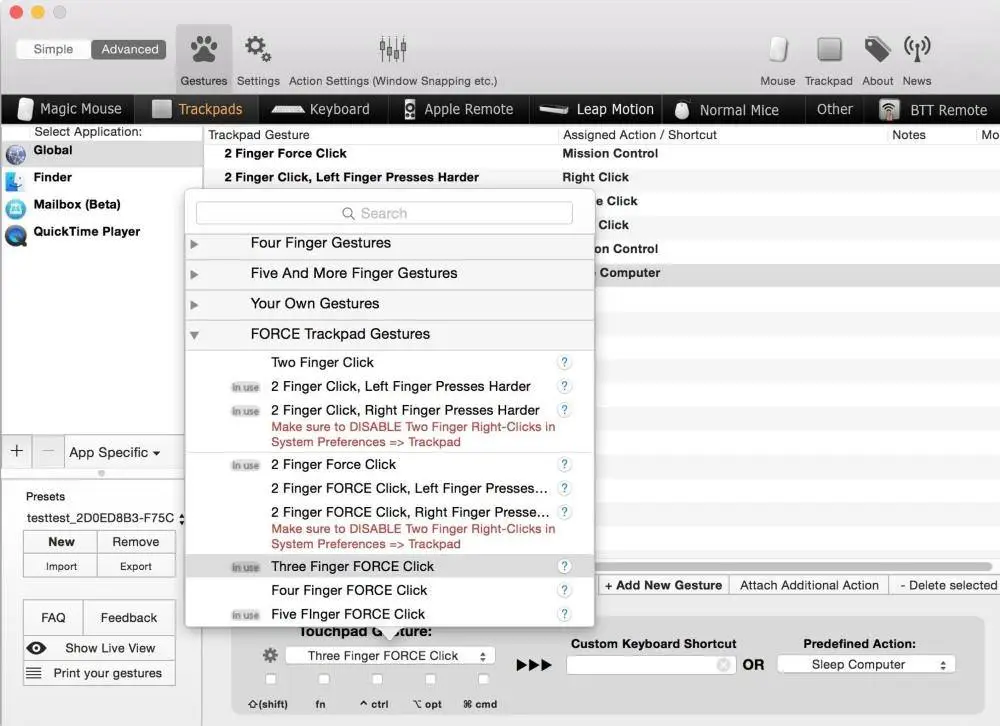Click Import button

[61, 566]
